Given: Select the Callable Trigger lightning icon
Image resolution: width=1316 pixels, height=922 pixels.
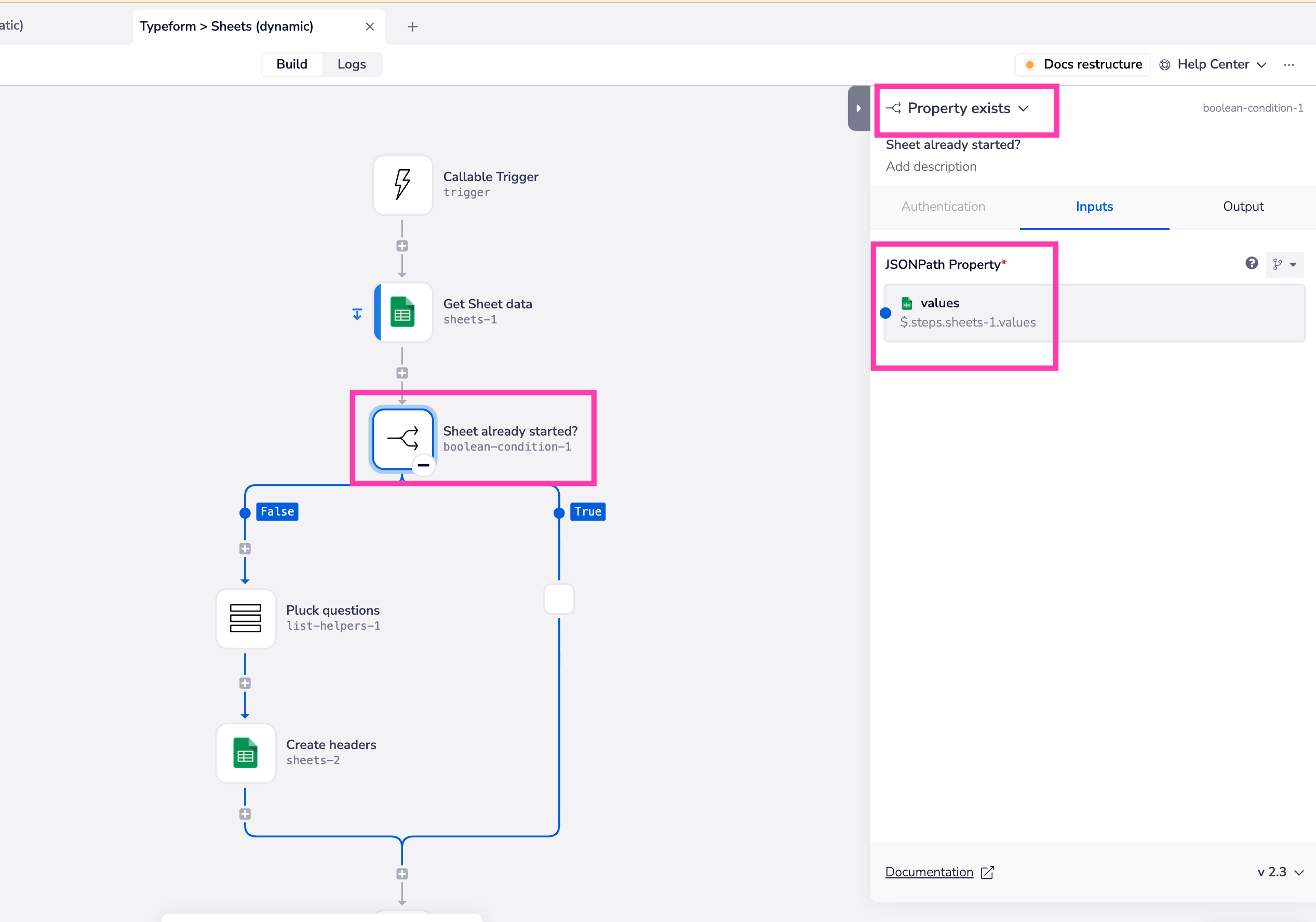Looking at the screenshot, I should coord(402,184).
